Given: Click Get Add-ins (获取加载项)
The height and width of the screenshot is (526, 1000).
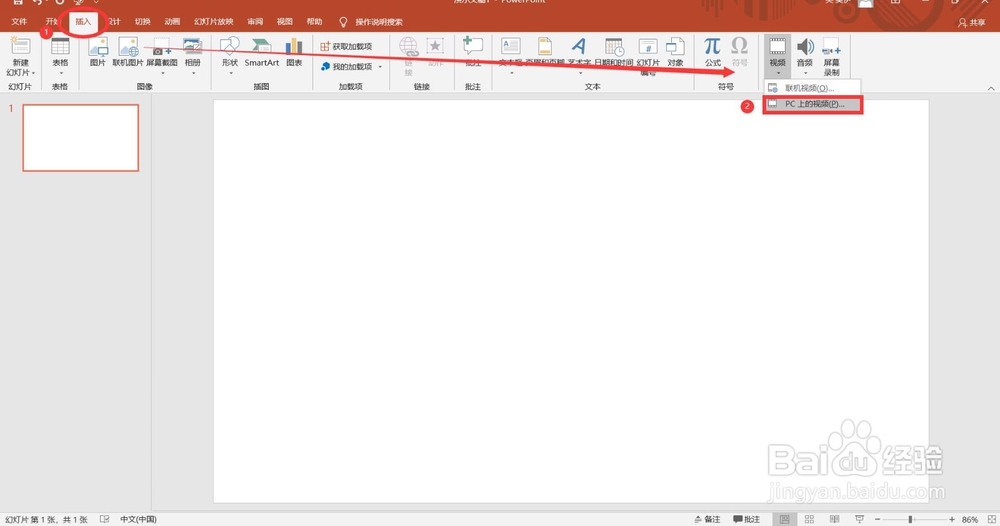Looking at the screenshot, I should [x=346, y=47].
